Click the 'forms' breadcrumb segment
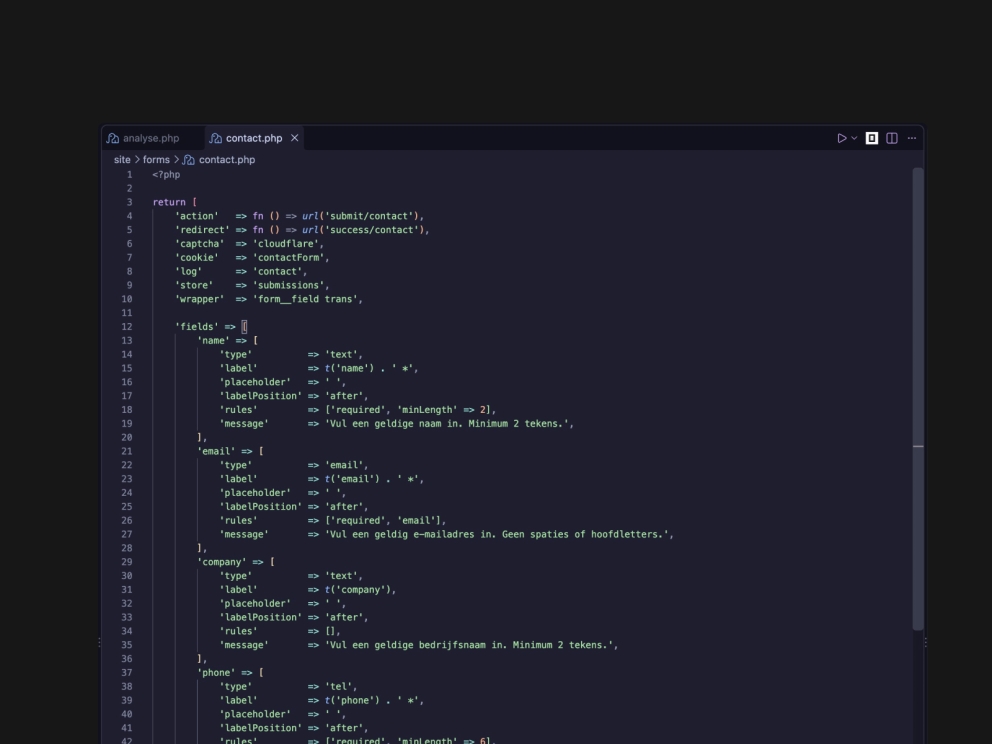The height and width of the screenshot is (744, 992). coord(156,160)
